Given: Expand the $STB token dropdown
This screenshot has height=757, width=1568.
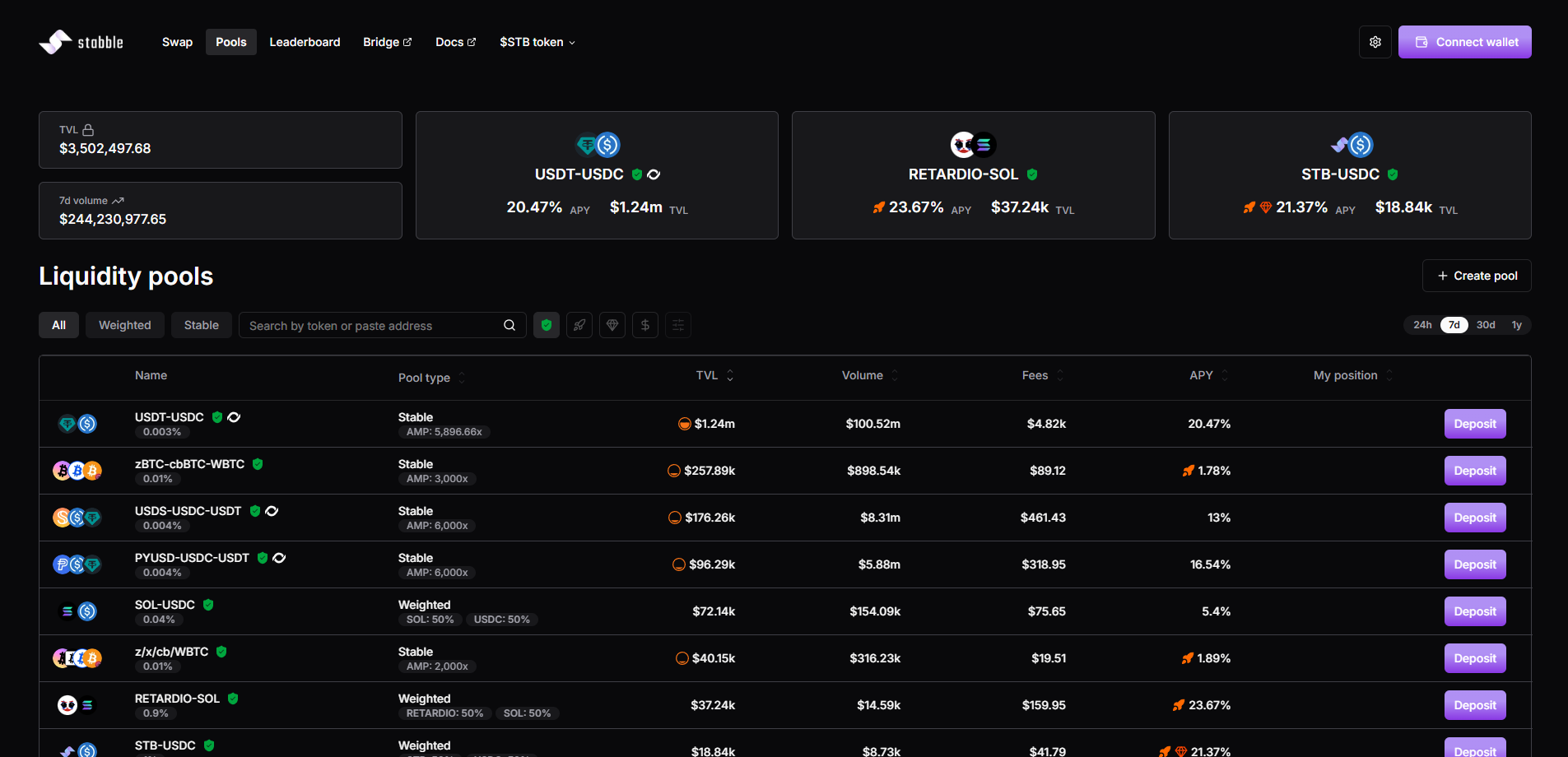Looking at the screenshot, I should point(537,42).
